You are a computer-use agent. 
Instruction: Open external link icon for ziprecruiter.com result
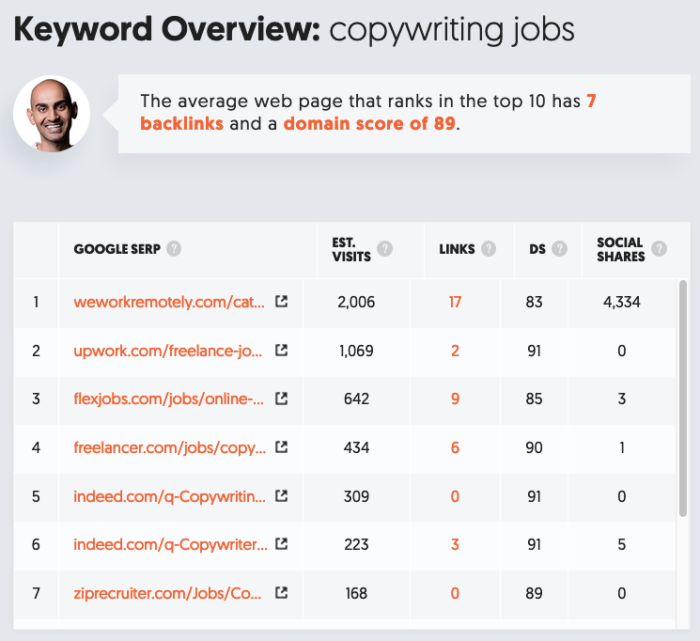(282, 592)
